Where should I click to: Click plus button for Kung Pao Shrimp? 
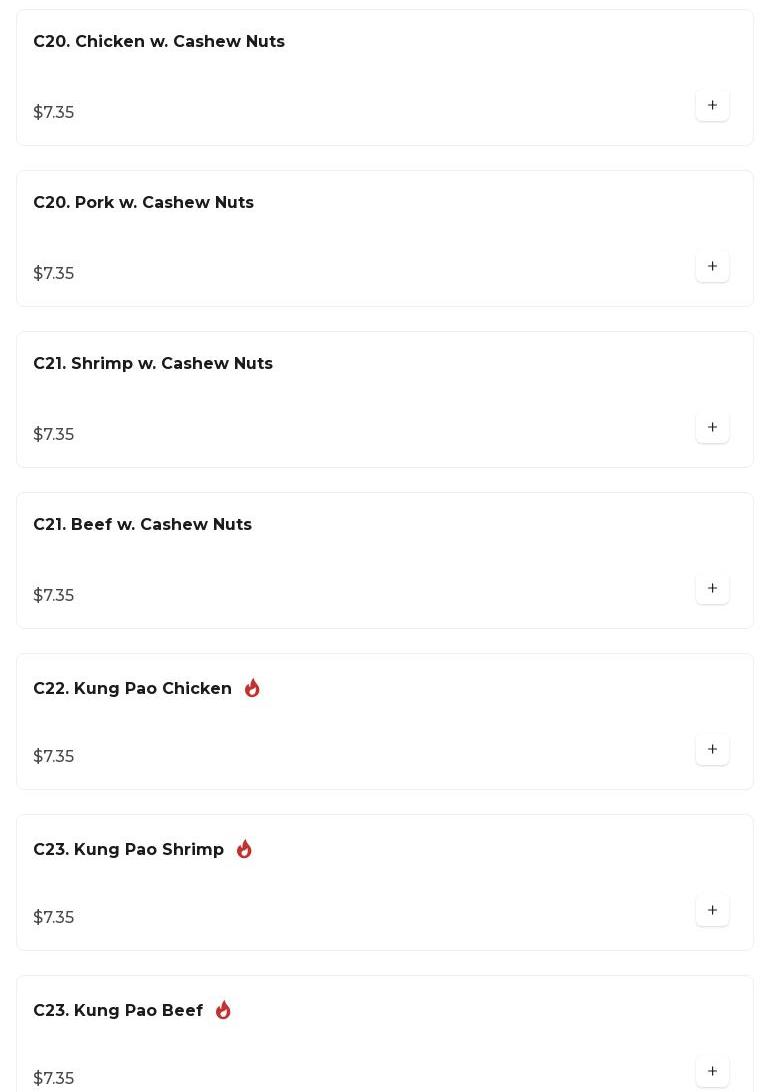click(712, 910)
